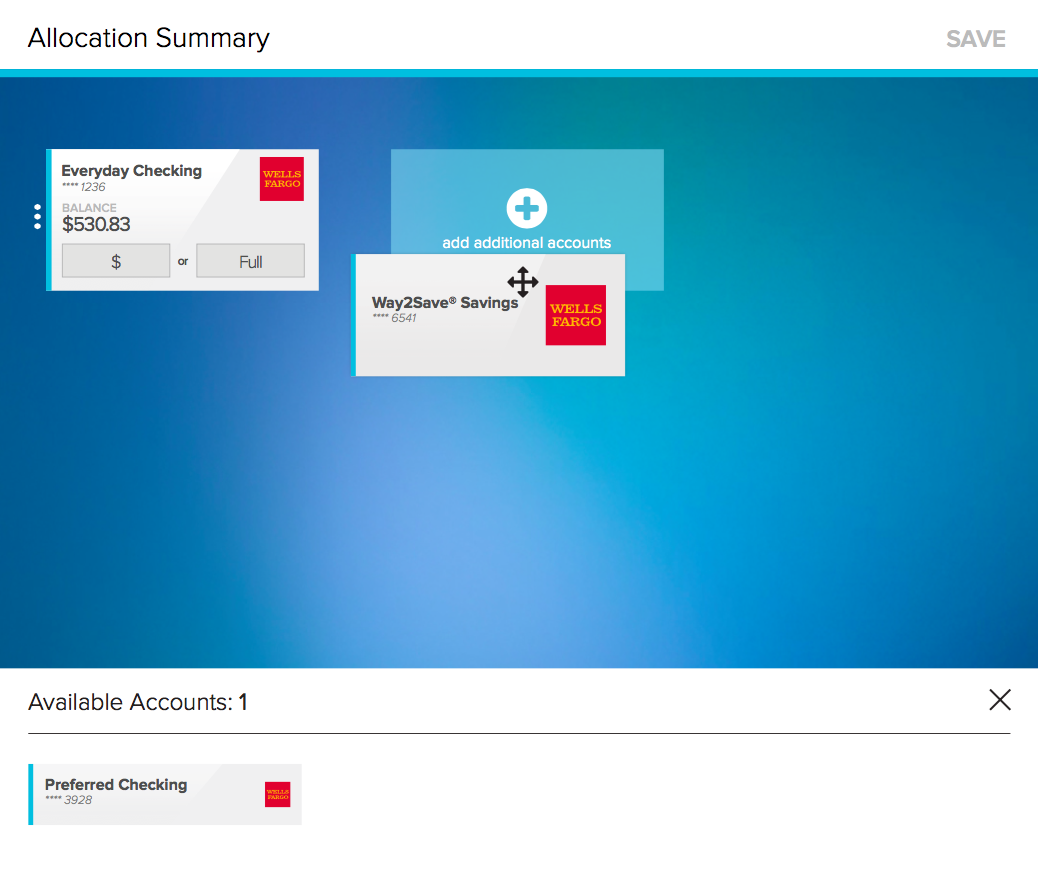Select the Full amount button
Screen dimensions: 1038x879
(x=251, y=261)
